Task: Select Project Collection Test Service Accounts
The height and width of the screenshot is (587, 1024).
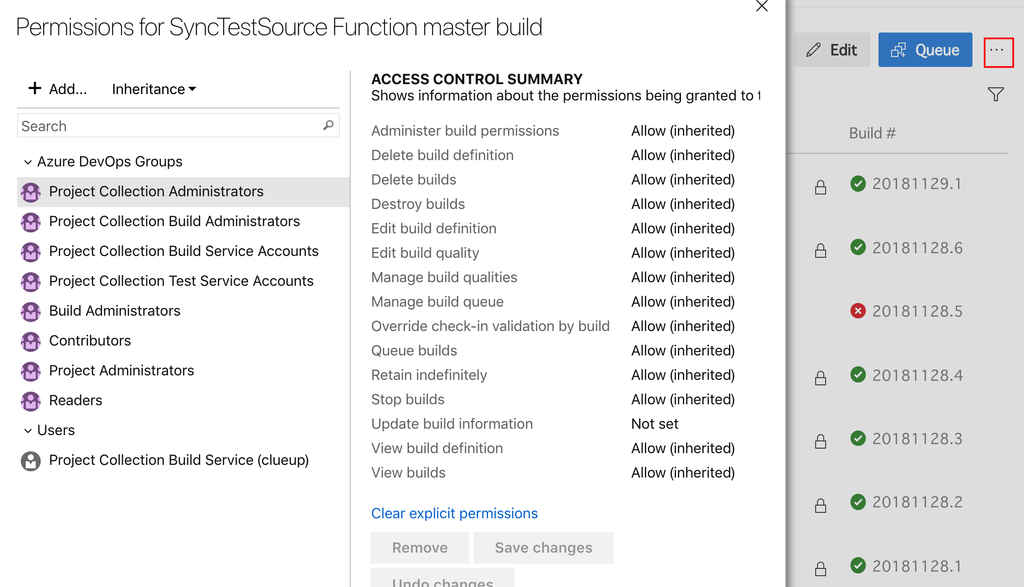Action: coord(184,281)
